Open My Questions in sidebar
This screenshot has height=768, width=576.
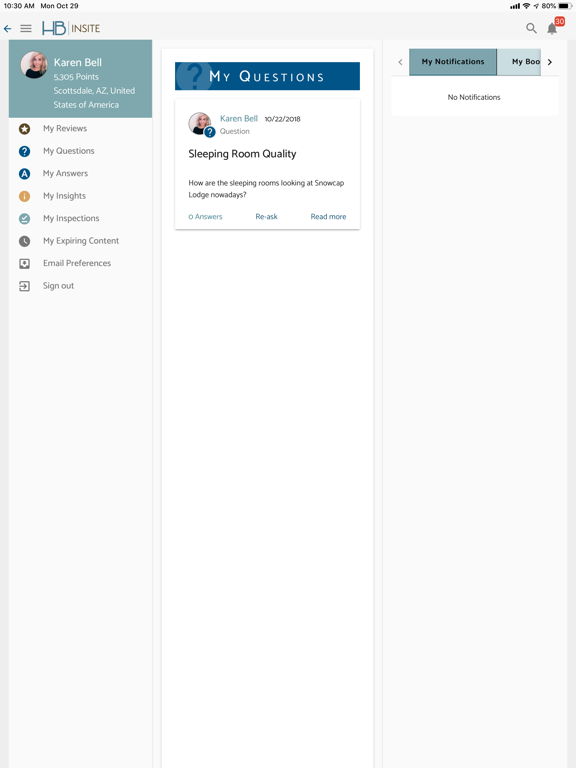click(69, 151)
